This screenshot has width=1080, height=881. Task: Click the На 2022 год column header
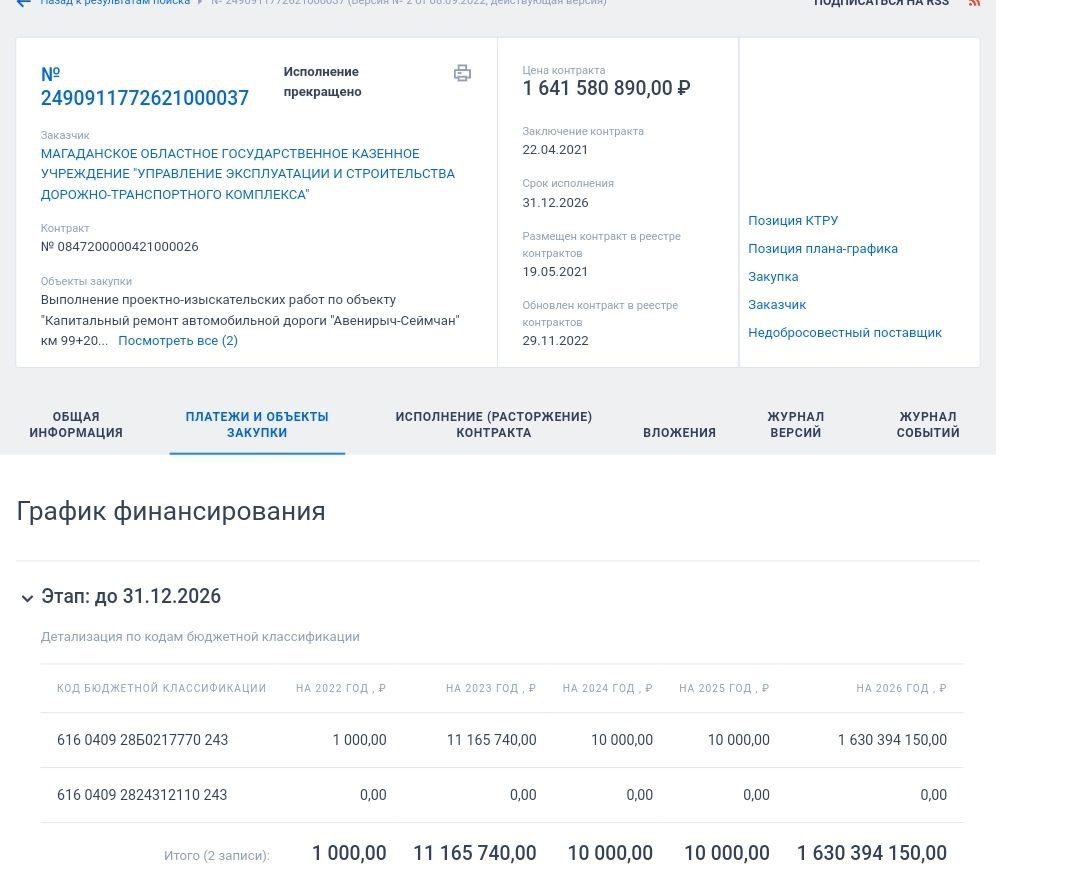click(340, 688)
